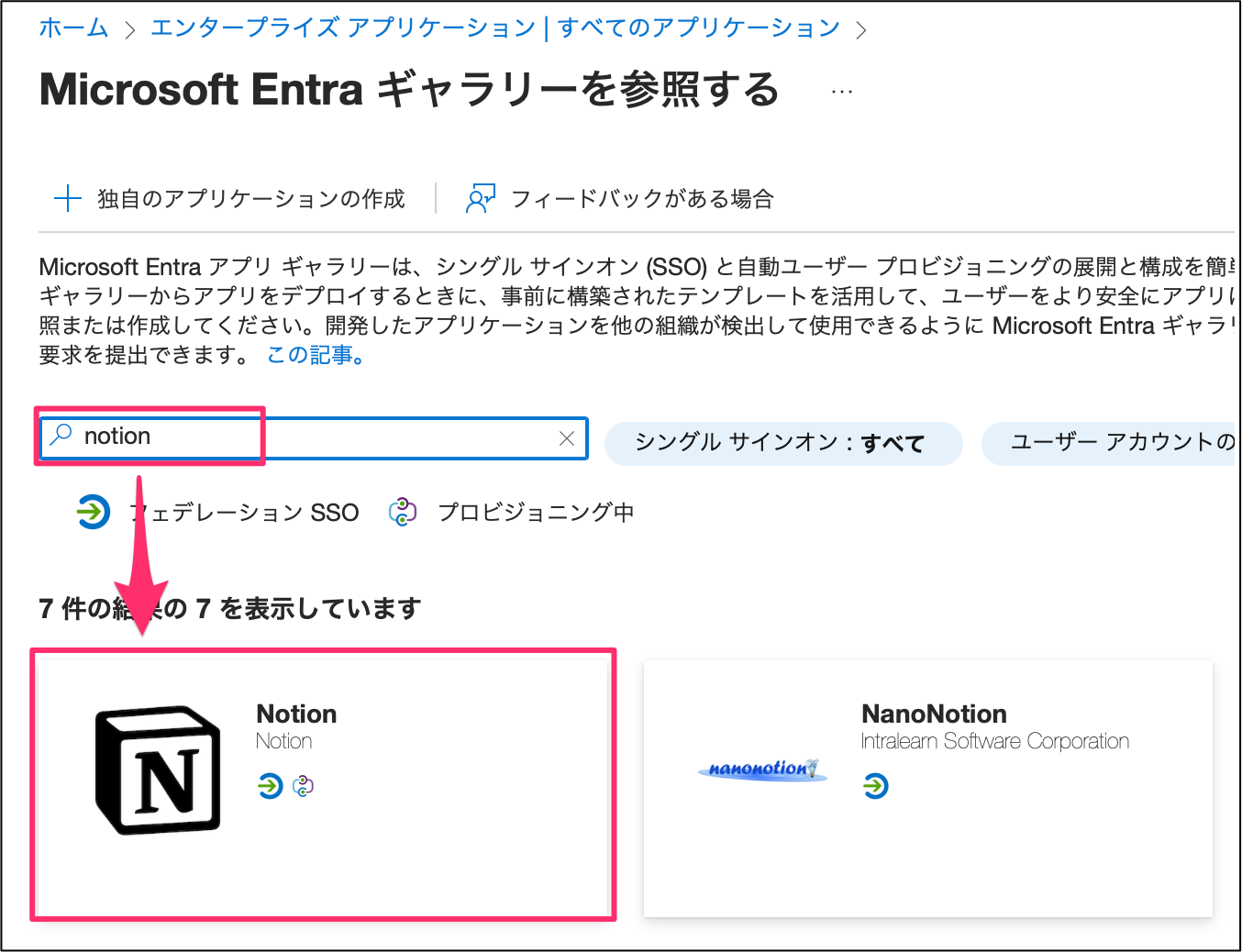The image size is (1242, 952).
Task: Select the federated SSO icon on Notion card
Action: point(269,786)
